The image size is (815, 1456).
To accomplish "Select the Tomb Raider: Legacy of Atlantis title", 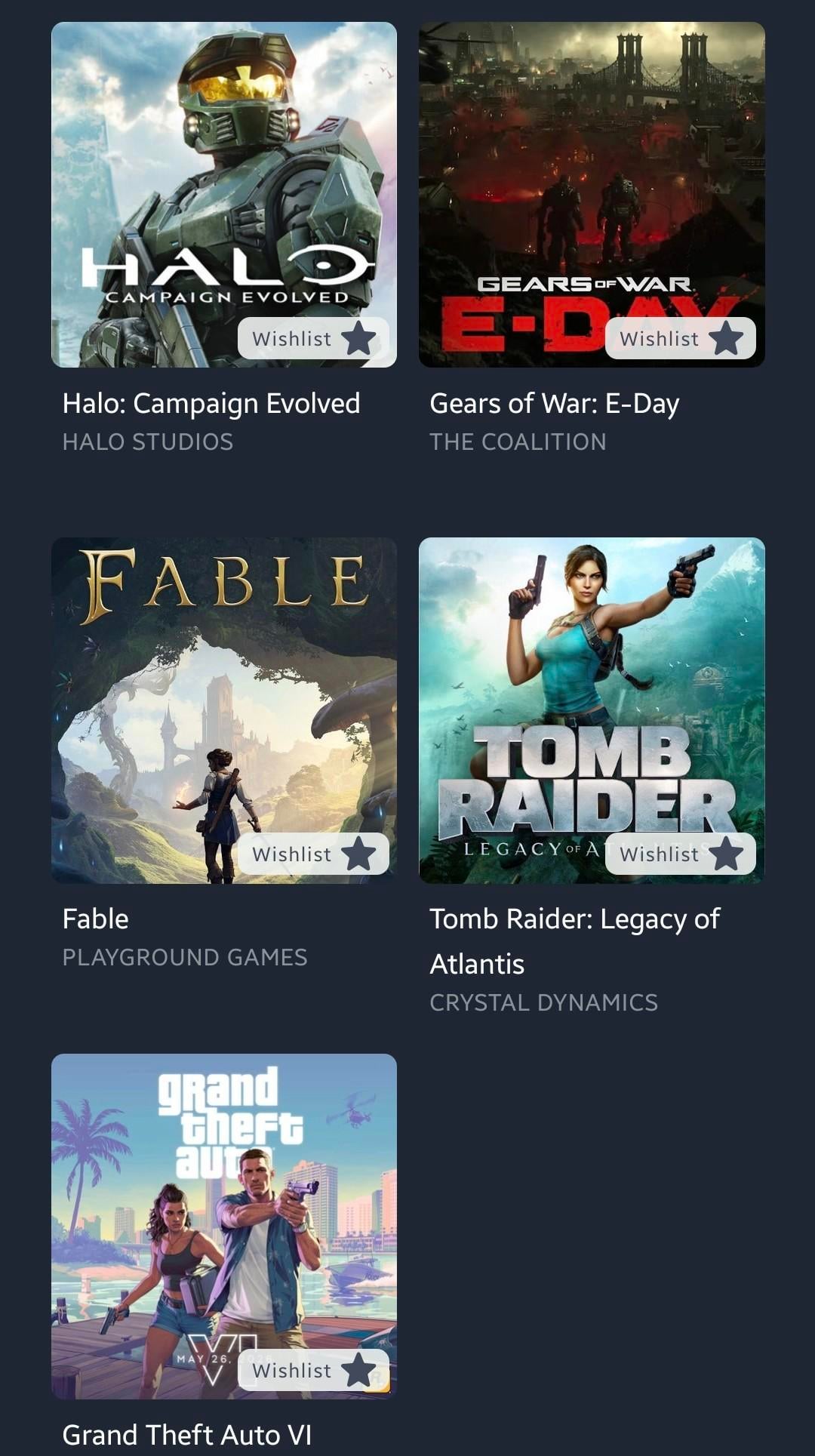I will pyautogui.click(x=575, y=941).
